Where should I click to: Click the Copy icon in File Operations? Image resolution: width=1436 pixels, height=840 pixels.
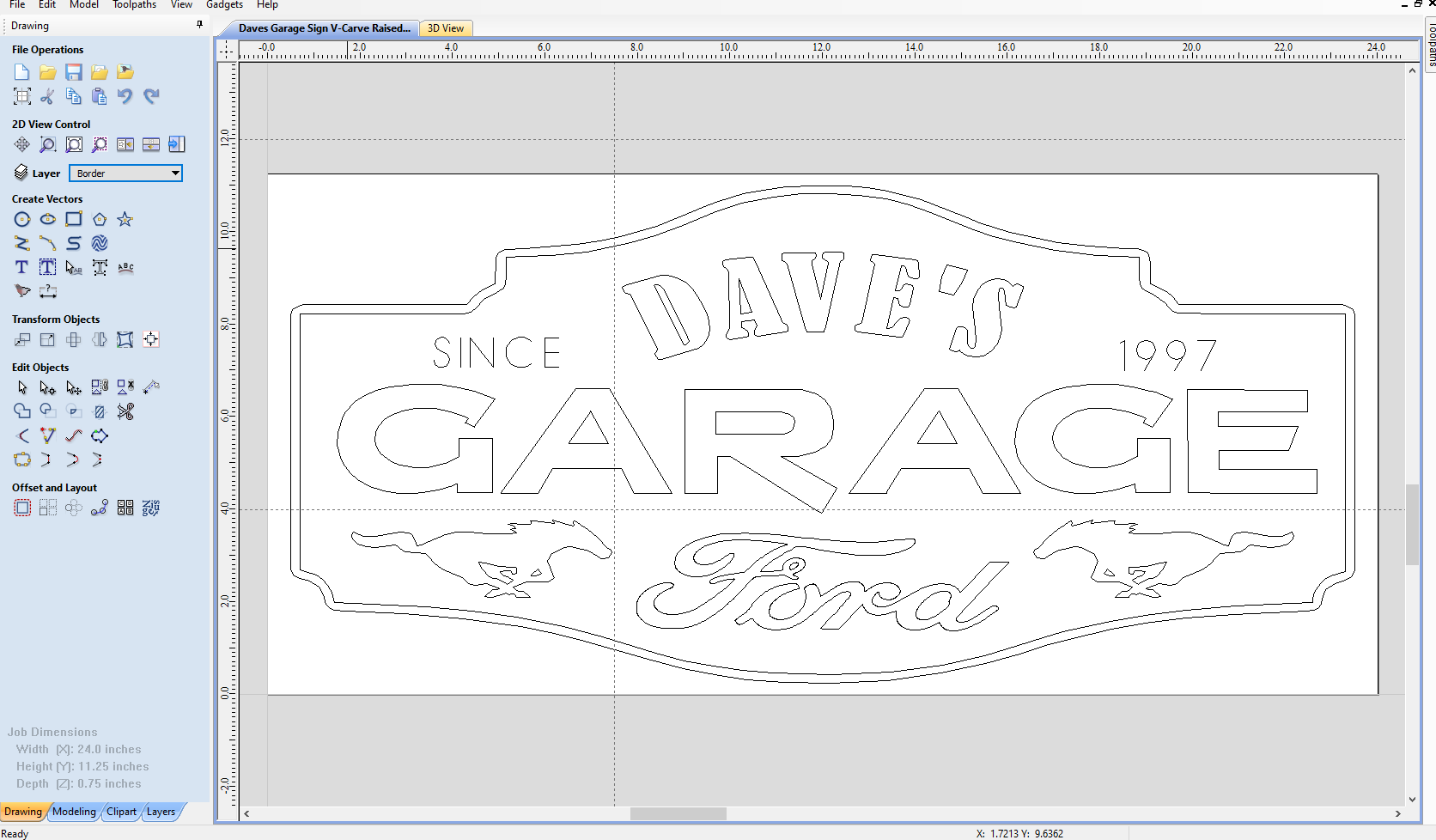point(74,96)
